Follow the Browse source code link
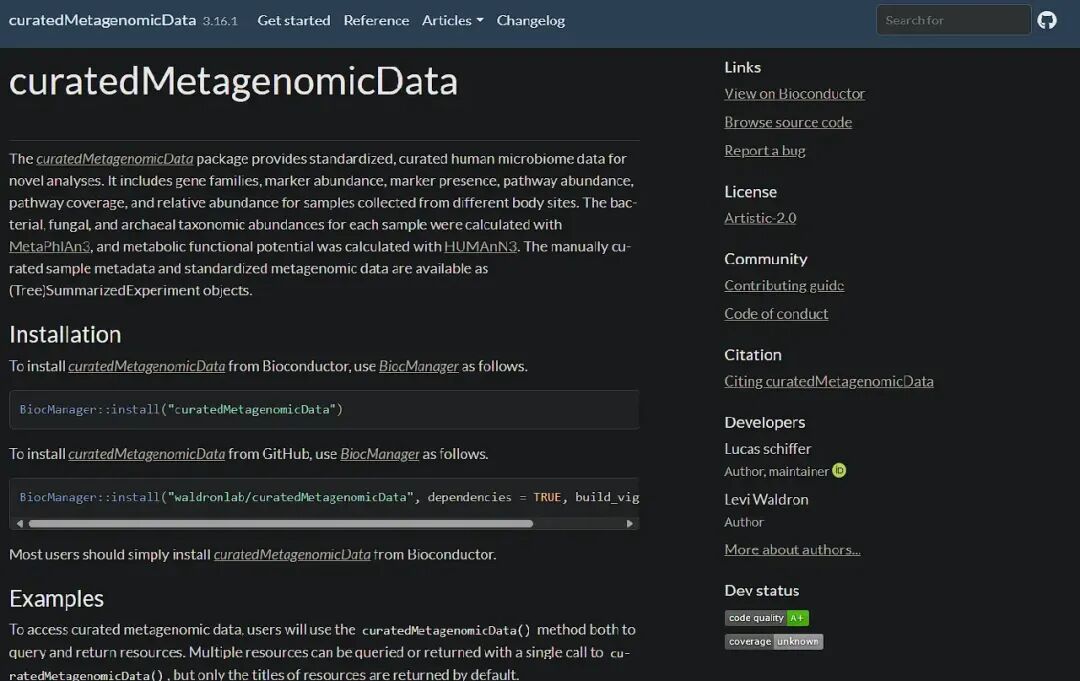1080x681 pixels. coord(788,122)
